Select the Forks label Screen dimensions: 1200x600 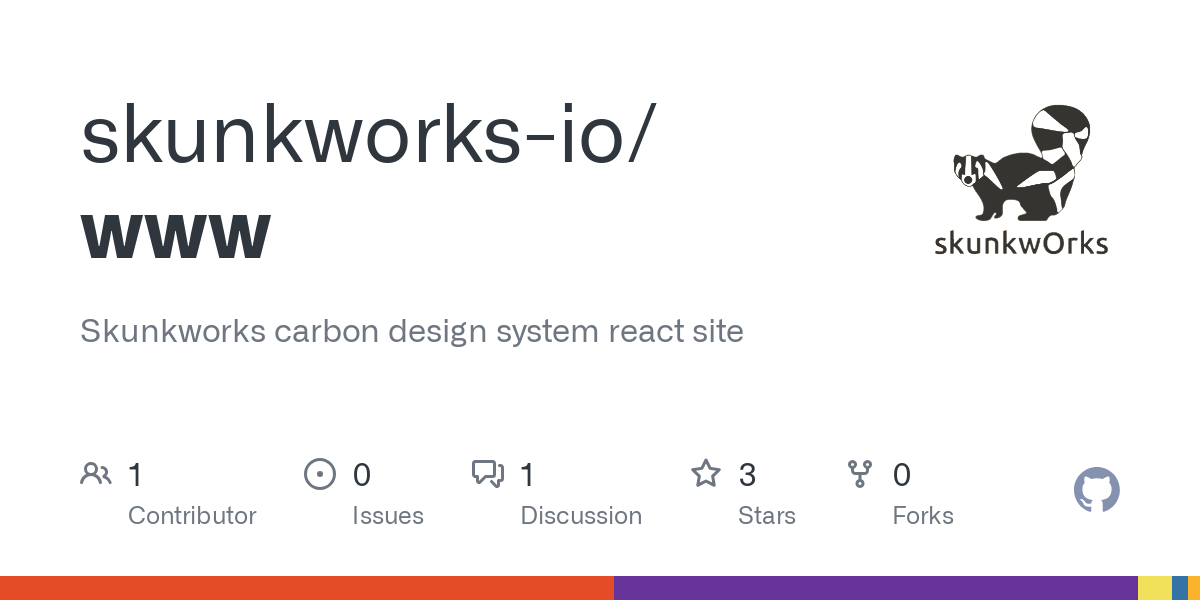pyautogui.click(x=922, y=516)
